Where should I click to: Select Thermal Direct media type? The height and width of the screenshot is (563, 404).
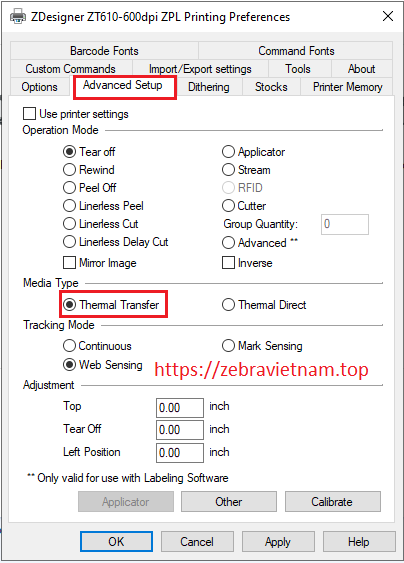point(264,305)
